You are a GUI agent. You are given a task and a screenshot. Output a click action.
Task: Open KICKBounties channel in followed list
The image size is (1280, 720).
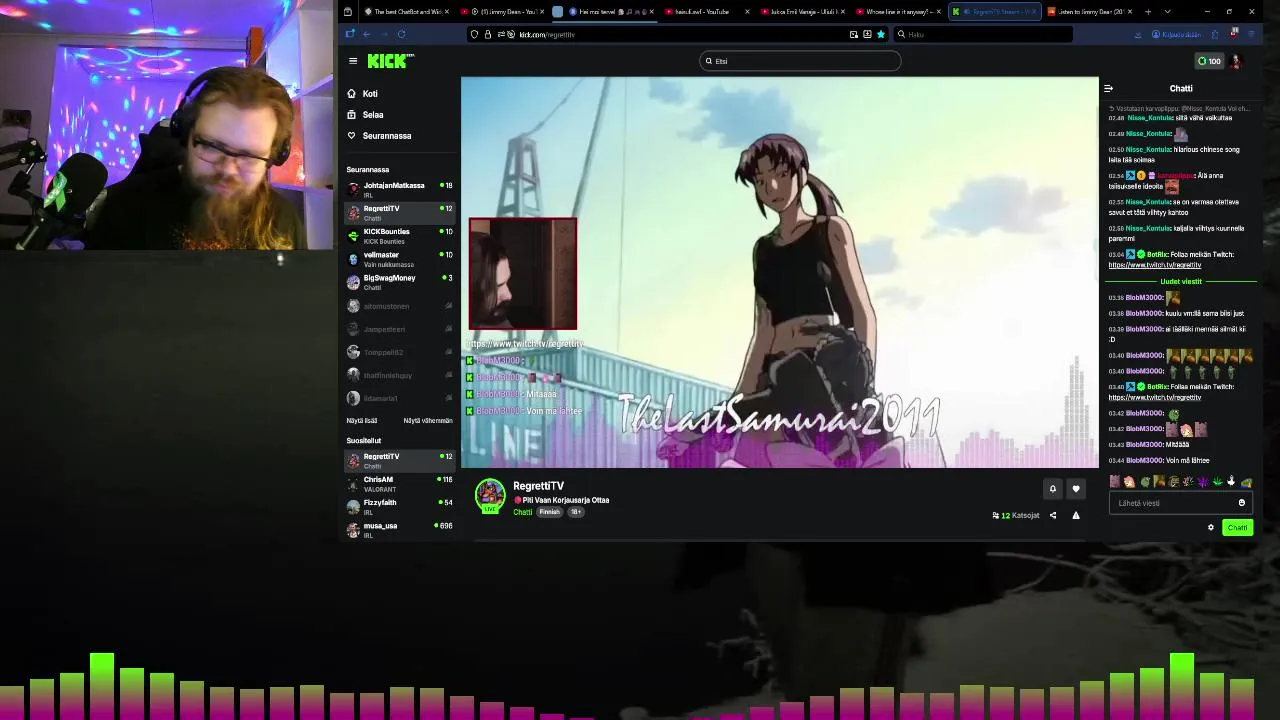399,235
